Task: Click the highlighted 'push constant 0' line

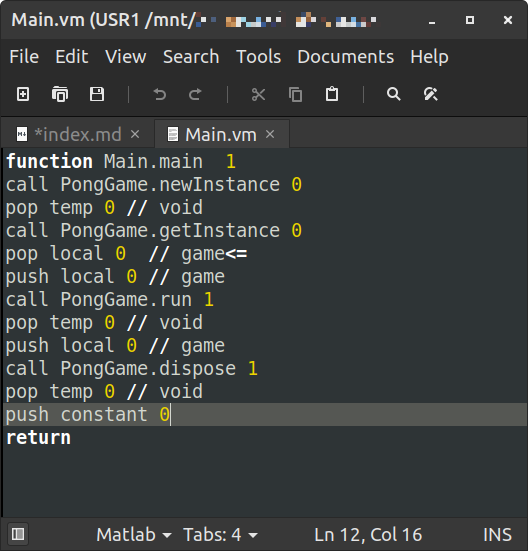Action: 265,414
